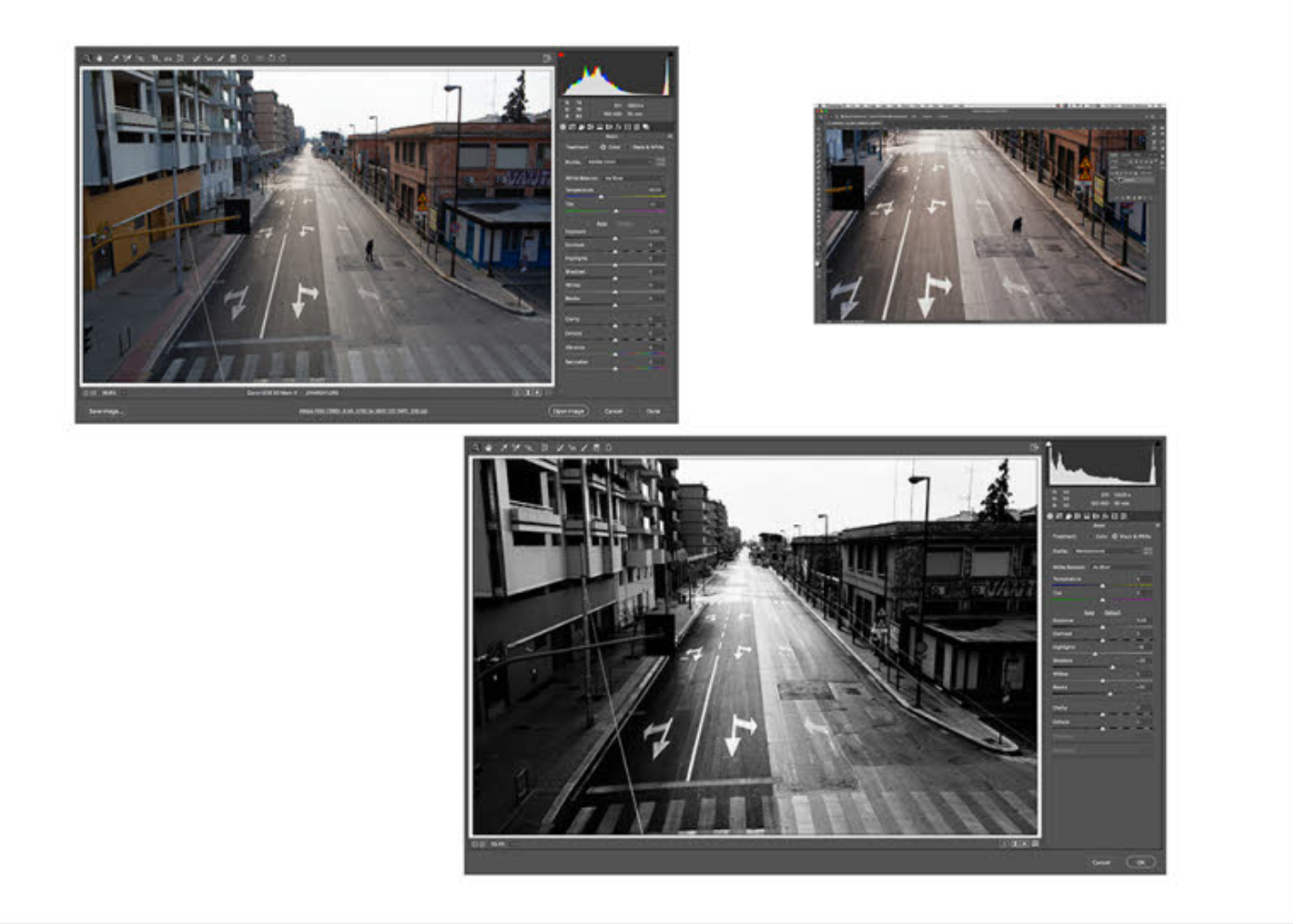Select the Straighten tool in the color Camera Raw window

167,58
